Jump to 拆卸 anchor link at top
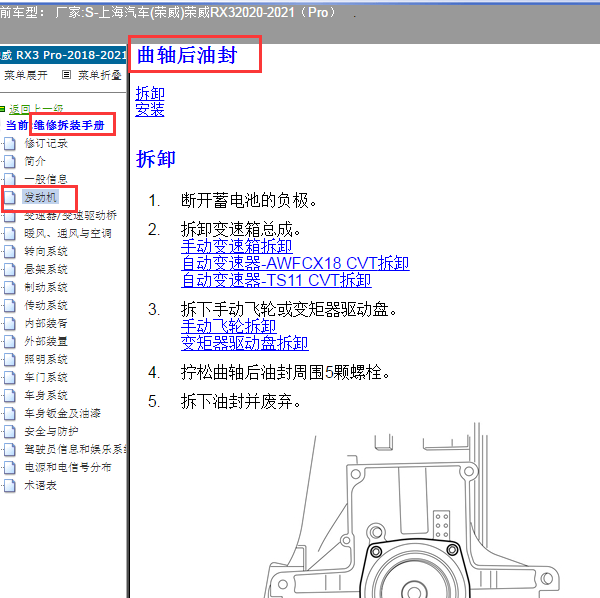The image size is (600, 598). coord(150,93)
